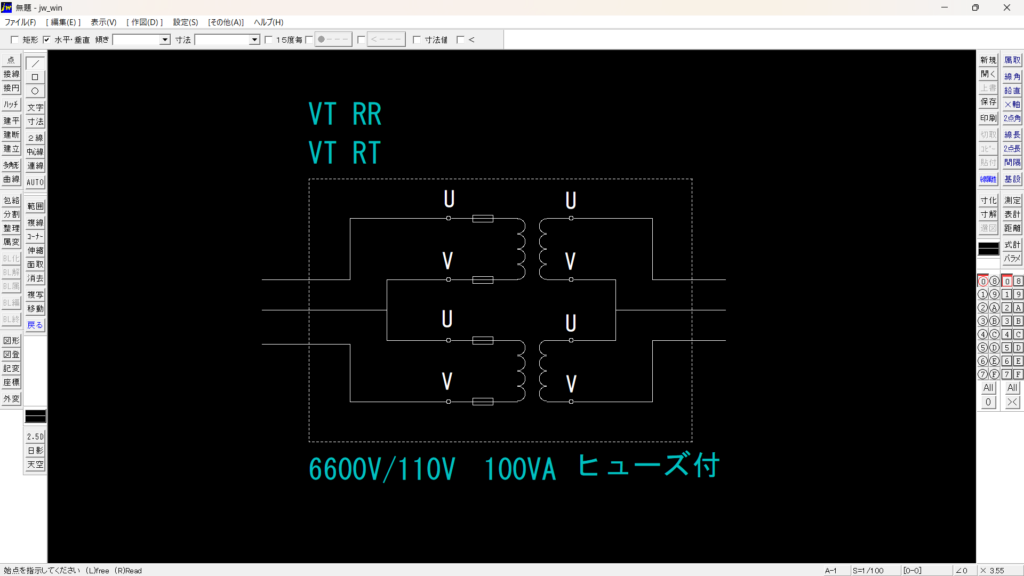Select the circle (○) drawing tool
Viewport: 1024px width, 576px height.
click(x=35, y=90)
